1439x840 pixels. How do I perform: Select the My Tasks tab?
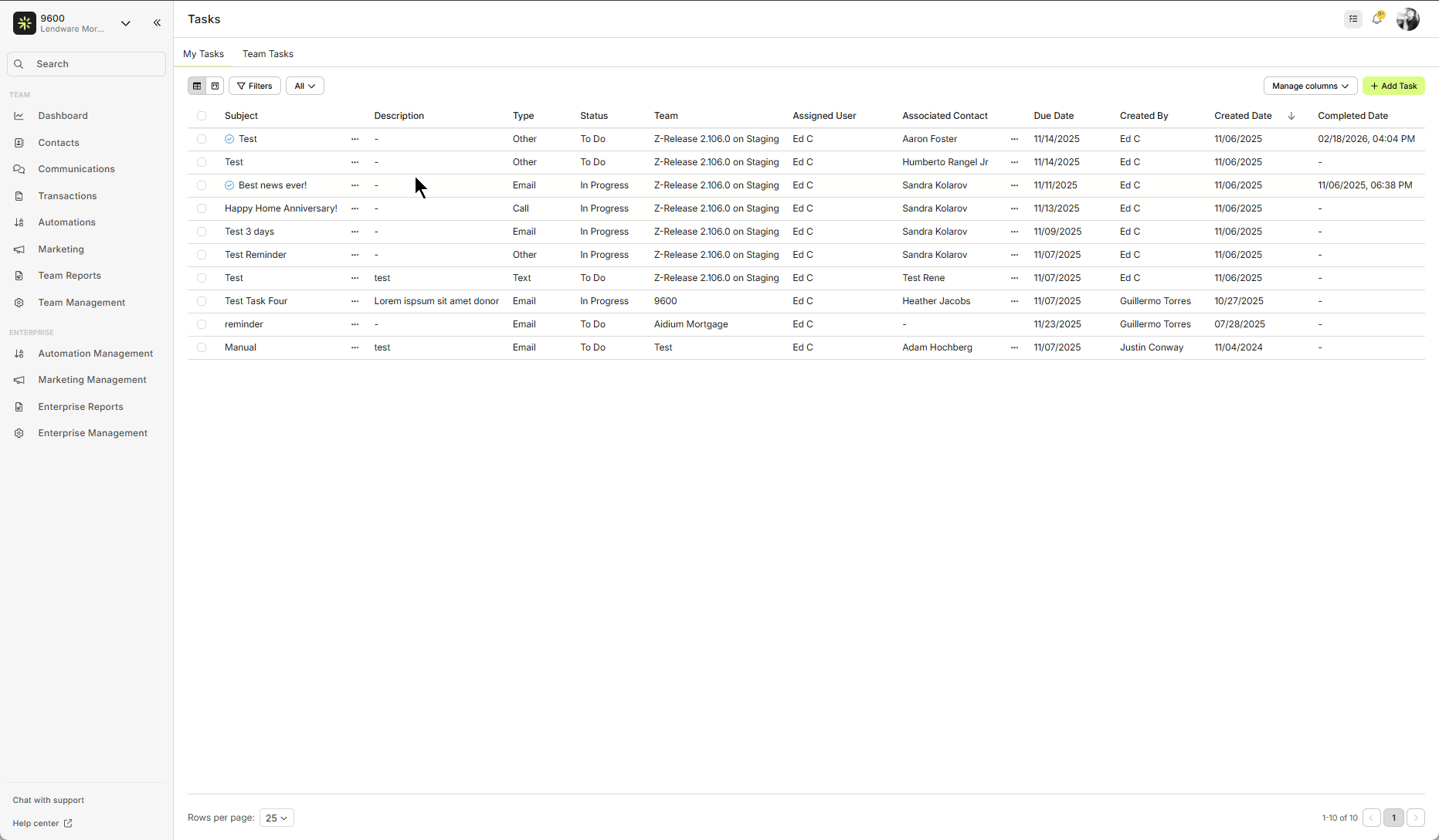tap(203, 53)
